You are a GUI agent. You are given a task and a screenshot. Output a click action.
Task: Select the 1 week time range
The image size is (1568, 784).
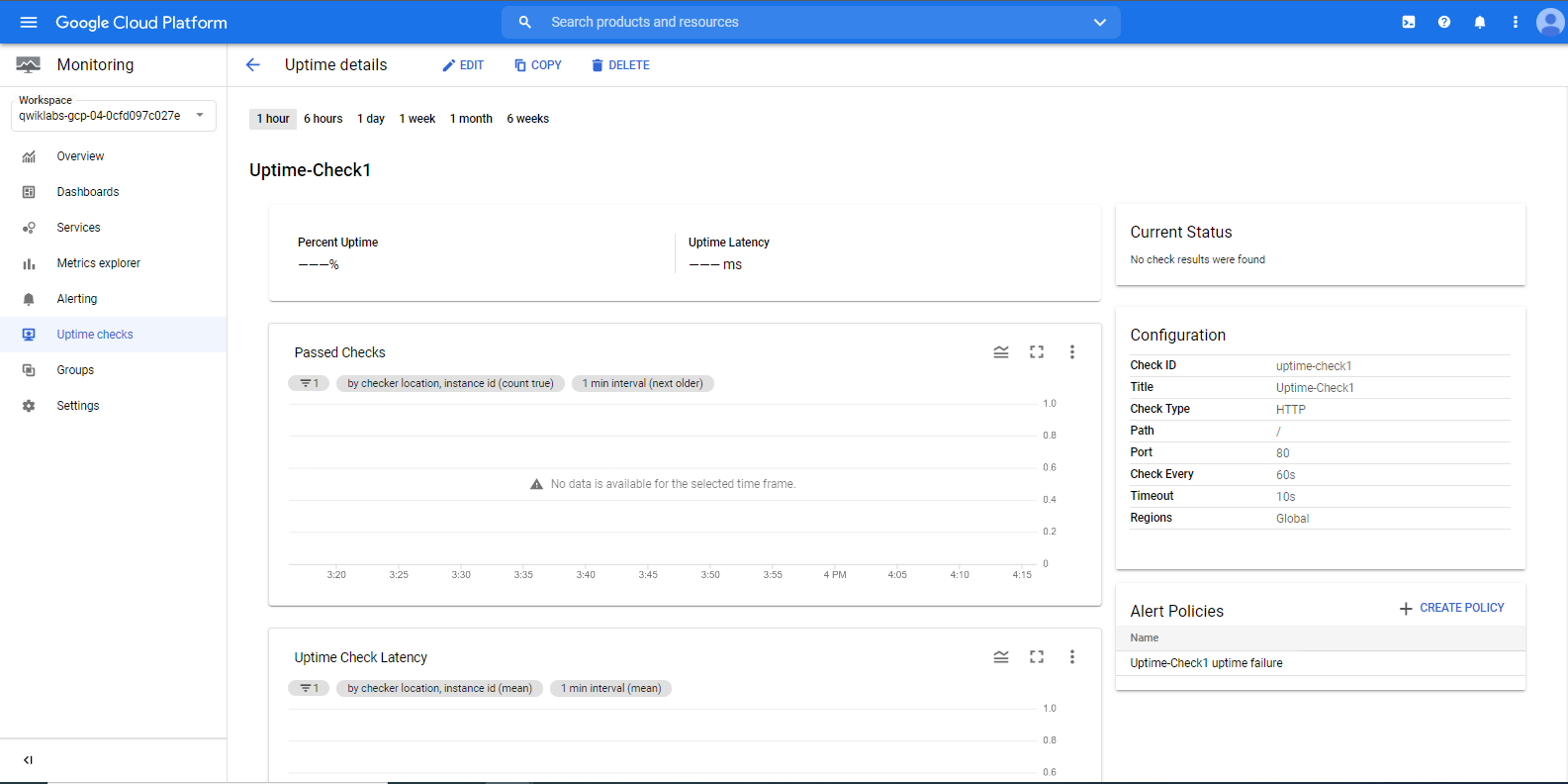tap(417, 119)
